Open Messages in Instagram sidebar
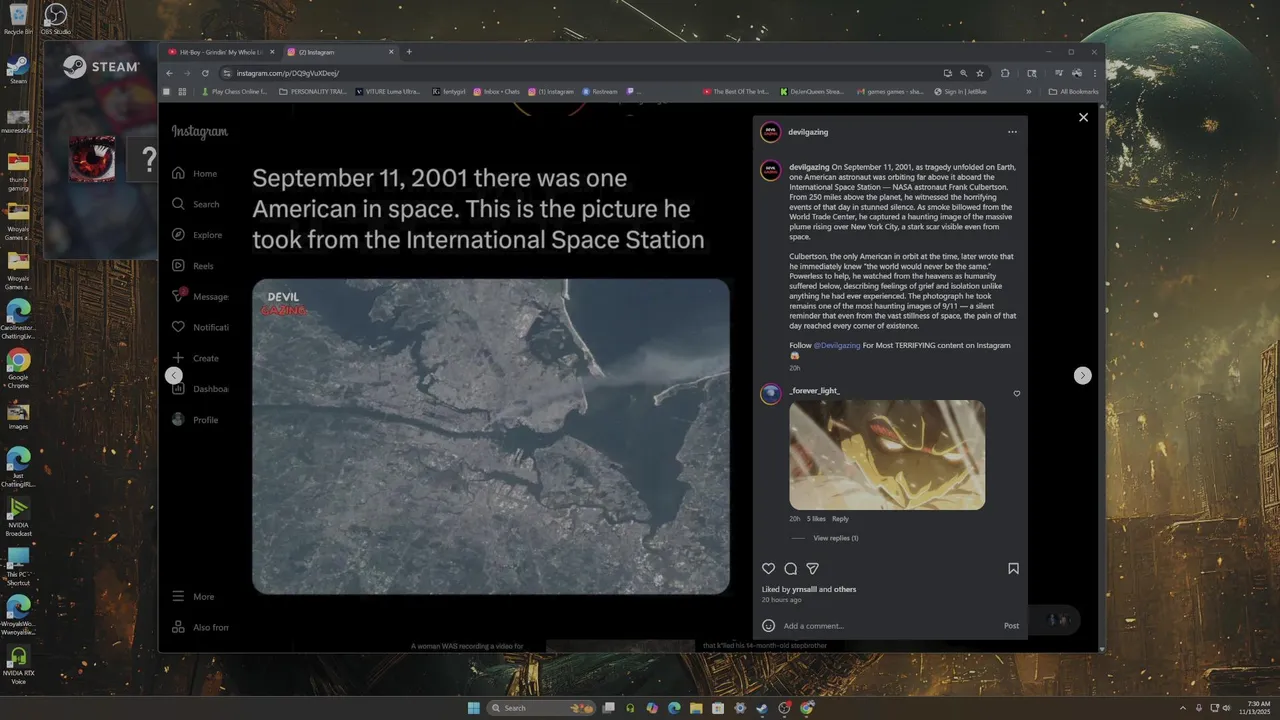1280x720 pixels. pos(200,296)
